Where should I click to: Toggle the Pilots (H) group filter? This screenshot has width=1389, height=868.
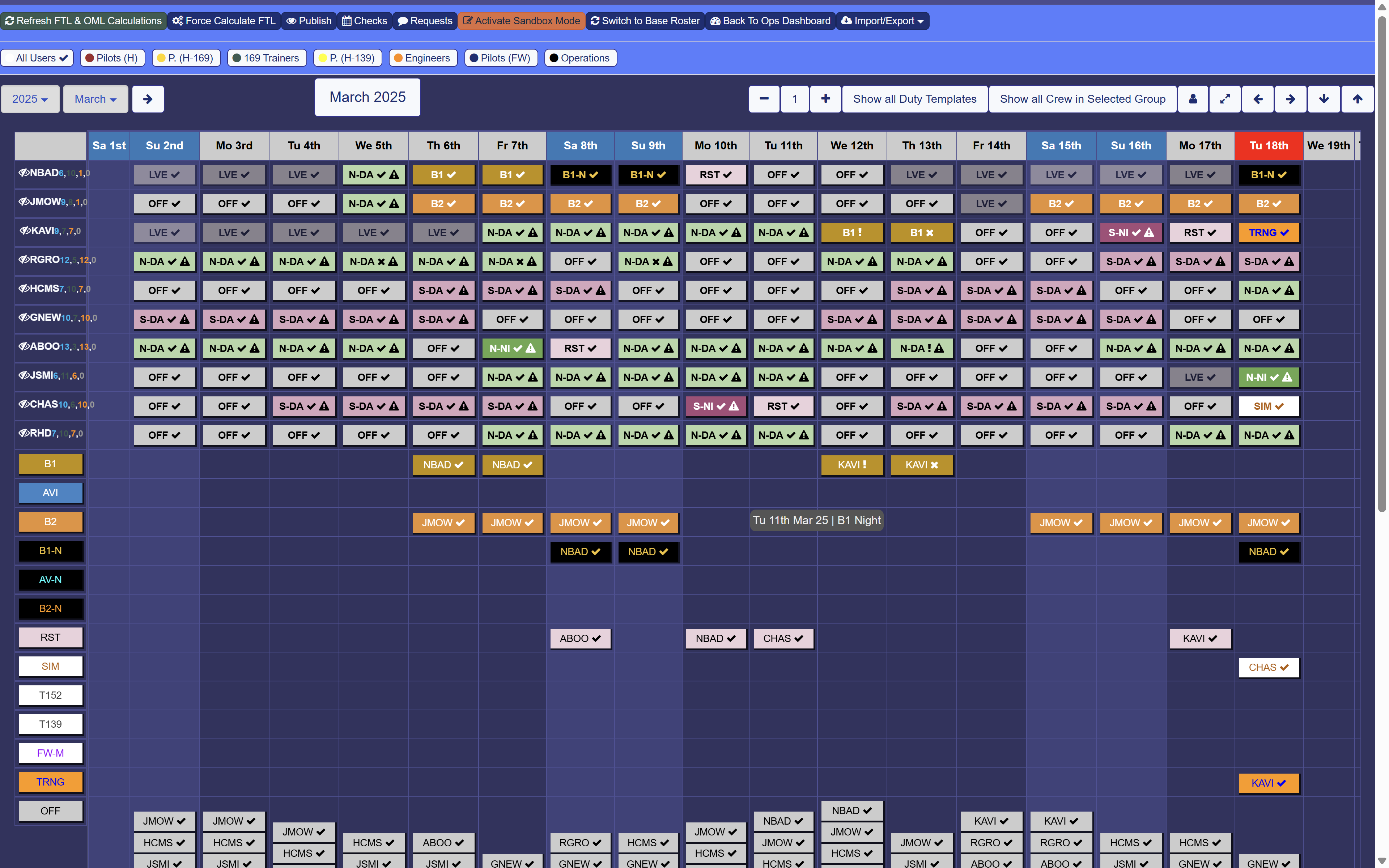112,58
